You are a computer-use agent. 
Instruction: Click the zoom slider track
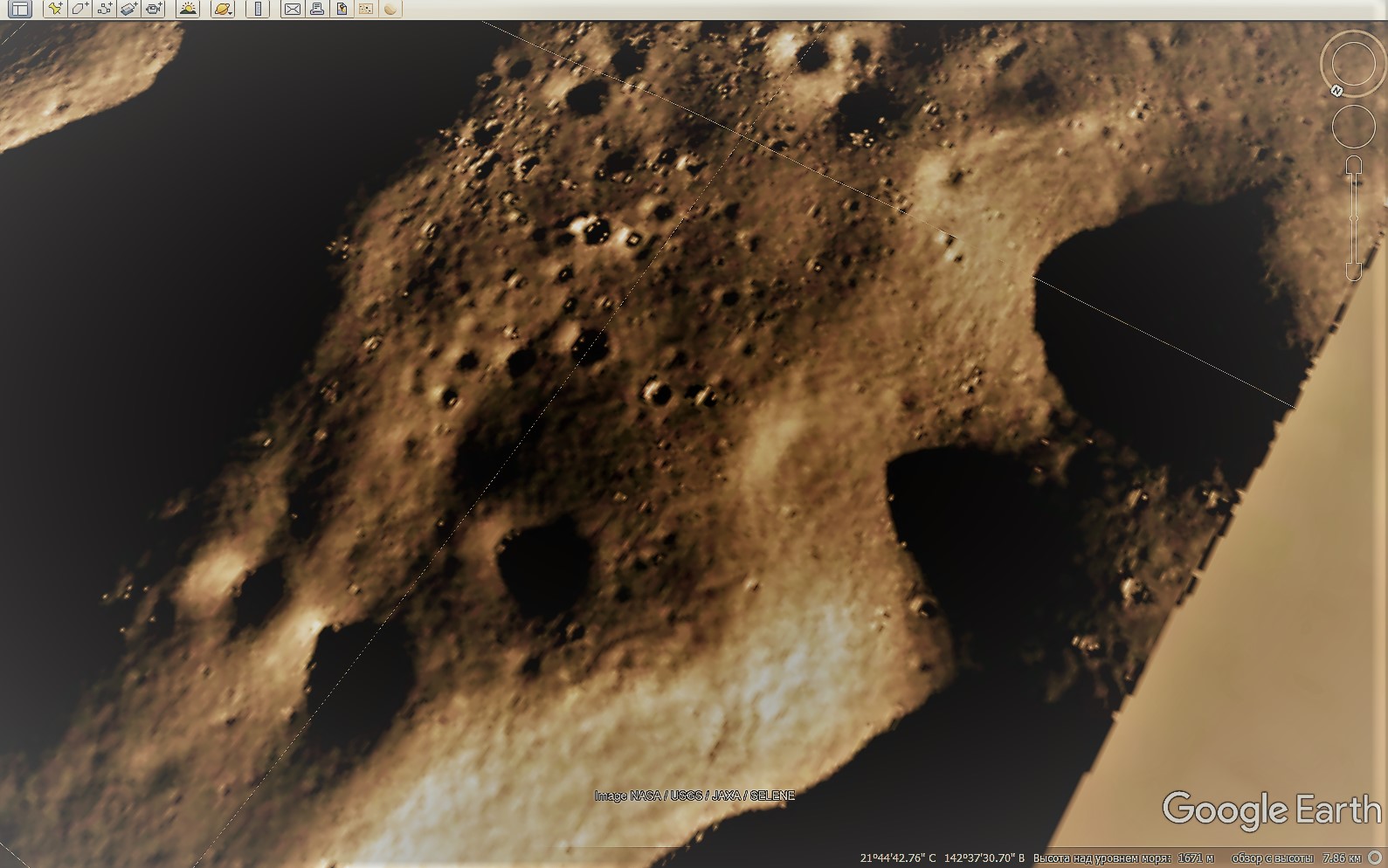coord(1353,218)
